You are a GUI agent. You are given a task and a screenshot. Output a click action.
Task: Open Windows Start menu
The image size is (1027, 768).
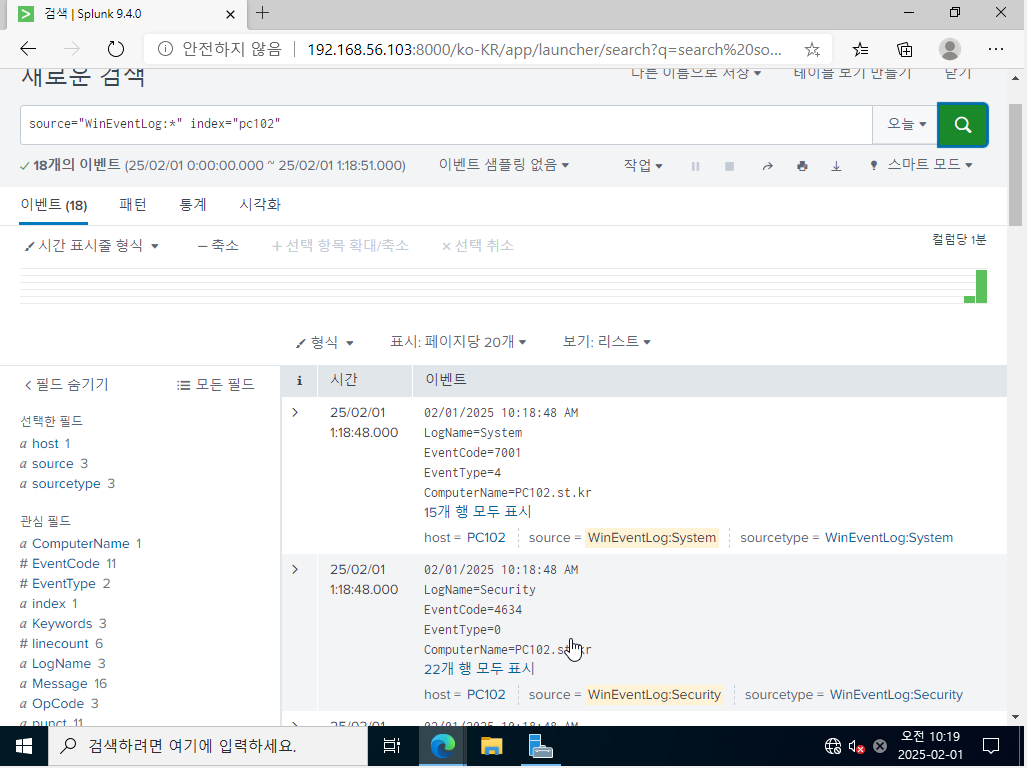[24, 746]
